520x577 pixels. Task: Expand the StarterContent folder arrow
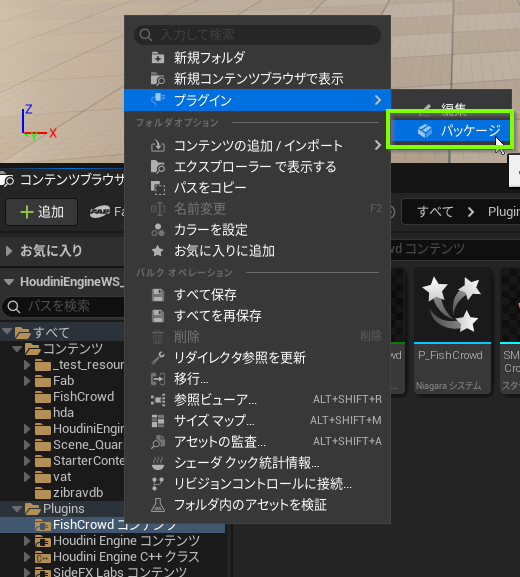[27, 461]
